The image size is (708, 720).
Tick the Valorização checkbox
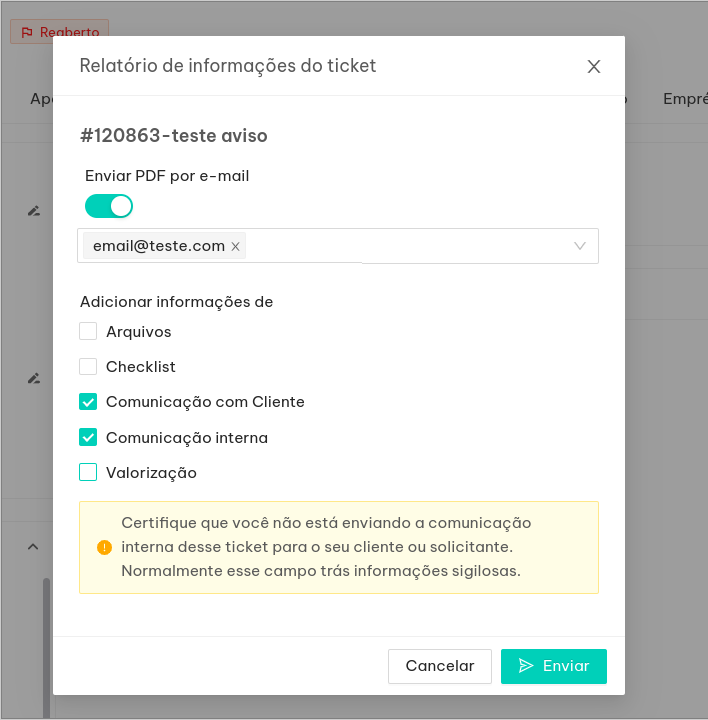88,472
